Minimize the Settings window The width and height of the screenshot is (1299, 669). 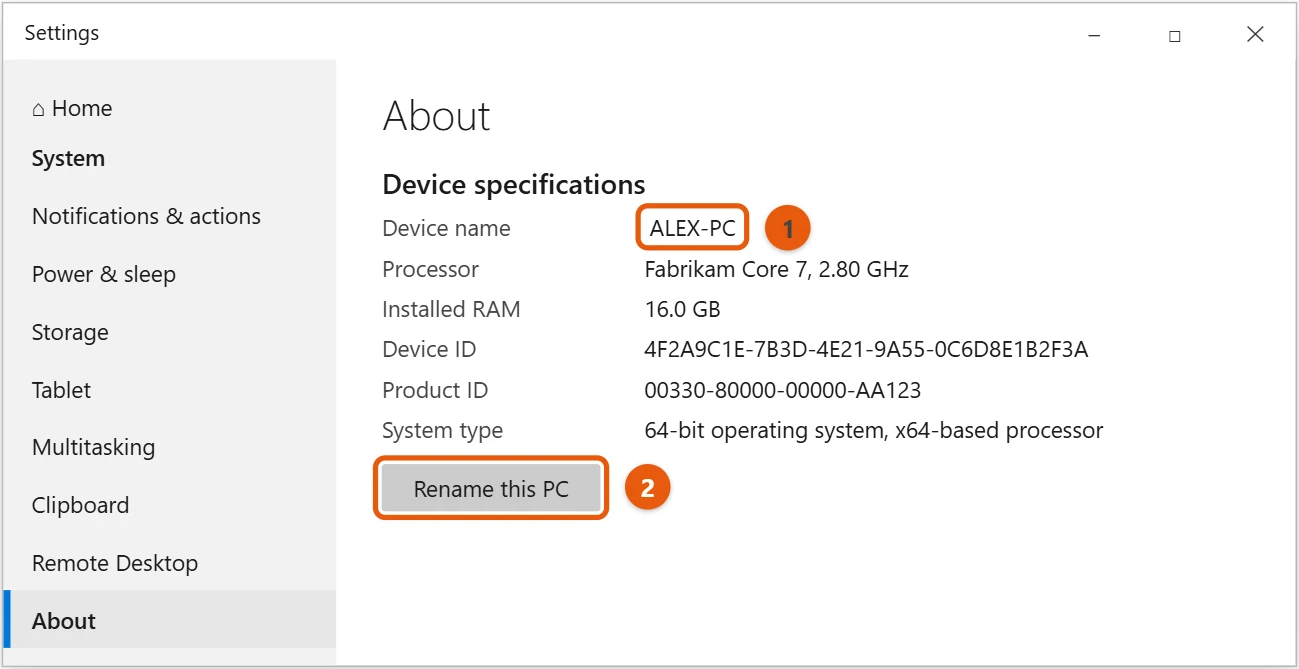(x=1094, y=35)
